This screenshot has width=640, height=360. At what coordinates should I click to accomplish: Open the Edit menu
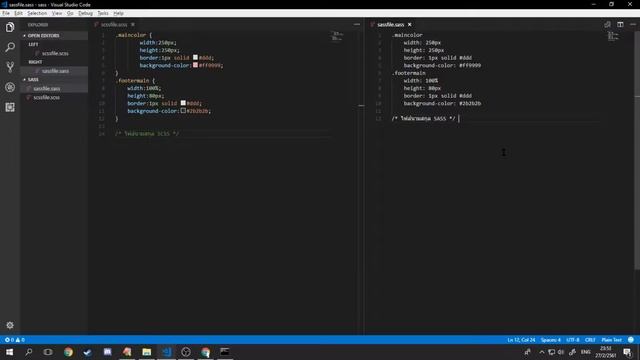18,13
